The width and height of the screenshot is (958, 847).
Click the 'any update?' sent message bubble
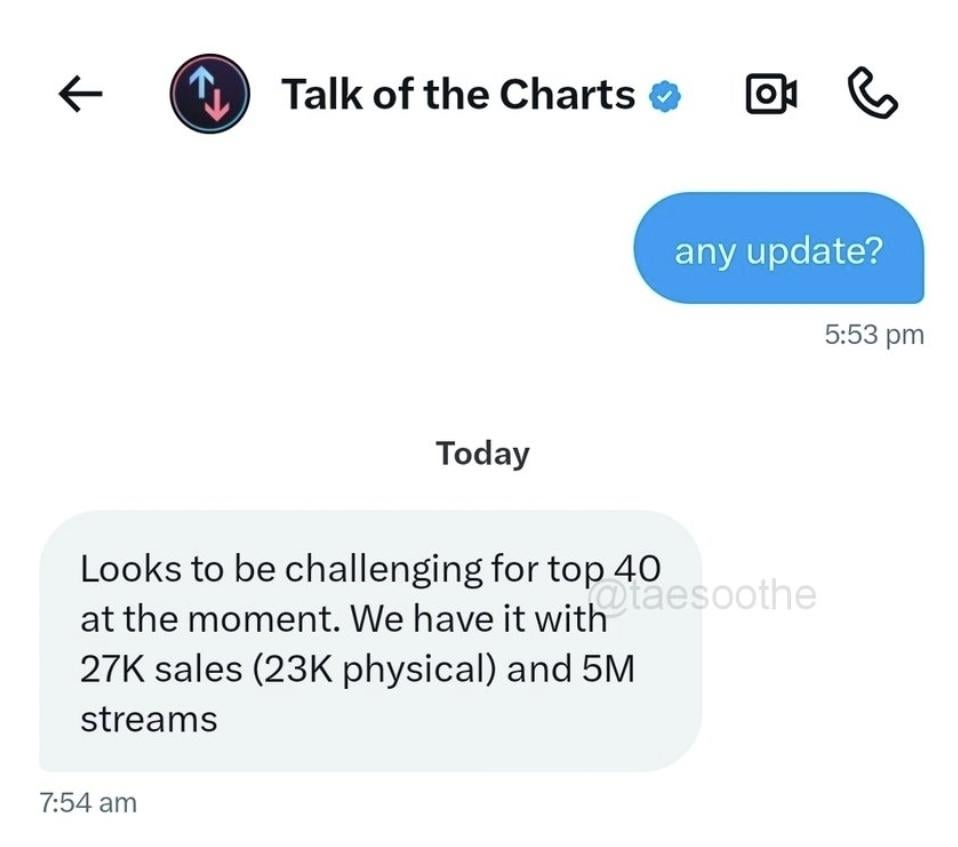coord(779,250)
